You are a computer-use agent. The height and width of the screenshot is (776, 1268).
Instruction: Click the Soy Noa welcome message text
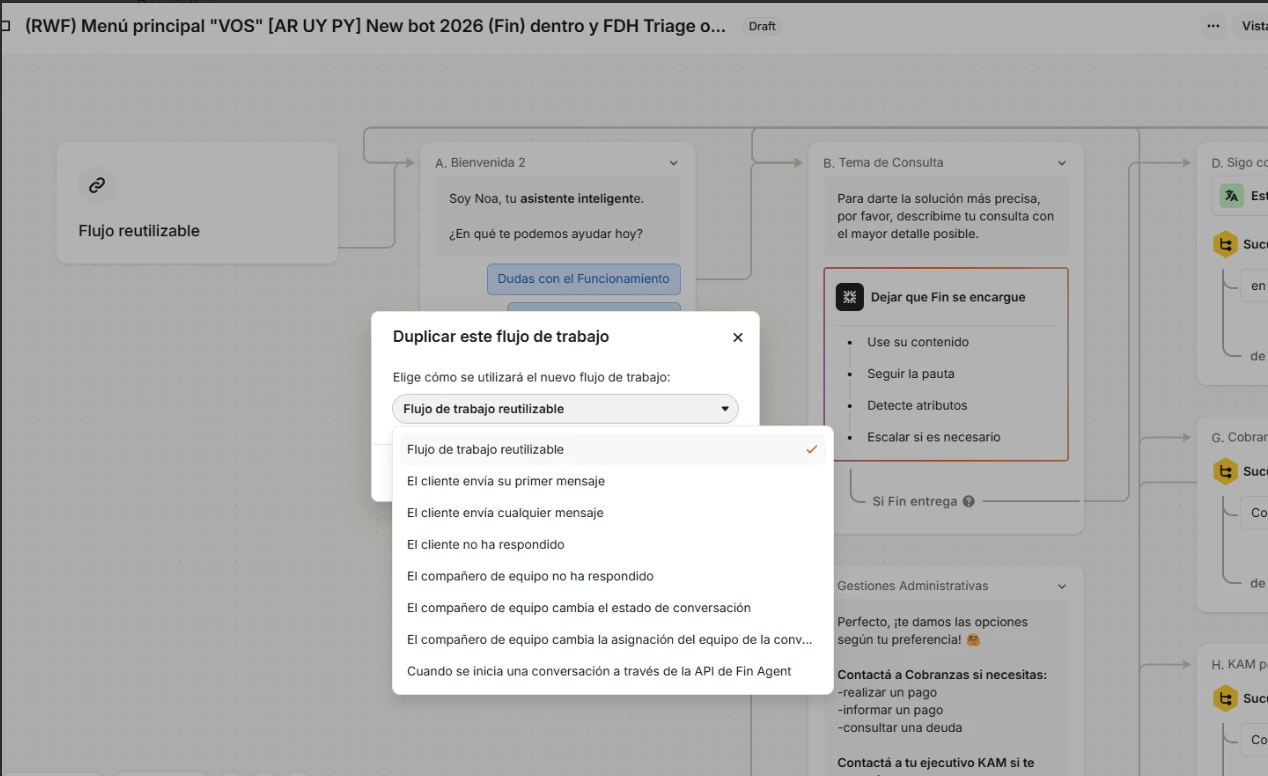click(546, 199)
